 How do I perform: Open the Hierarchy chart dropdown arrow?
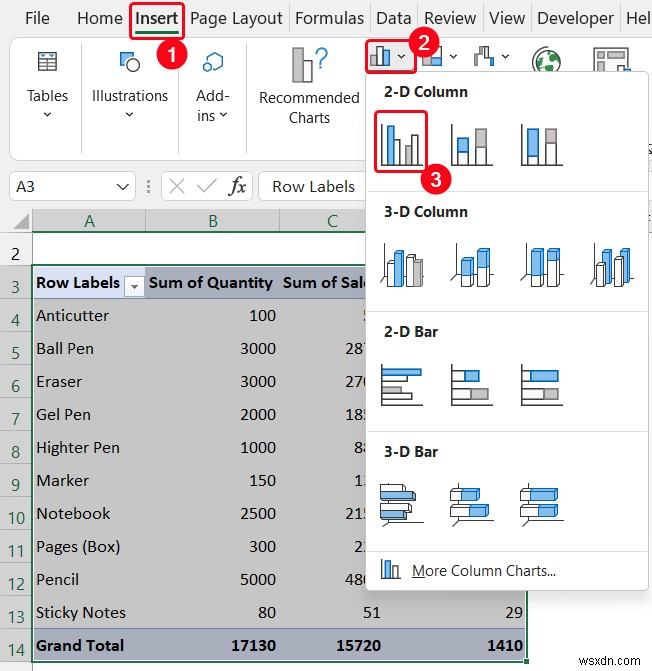tap(453, 56)
